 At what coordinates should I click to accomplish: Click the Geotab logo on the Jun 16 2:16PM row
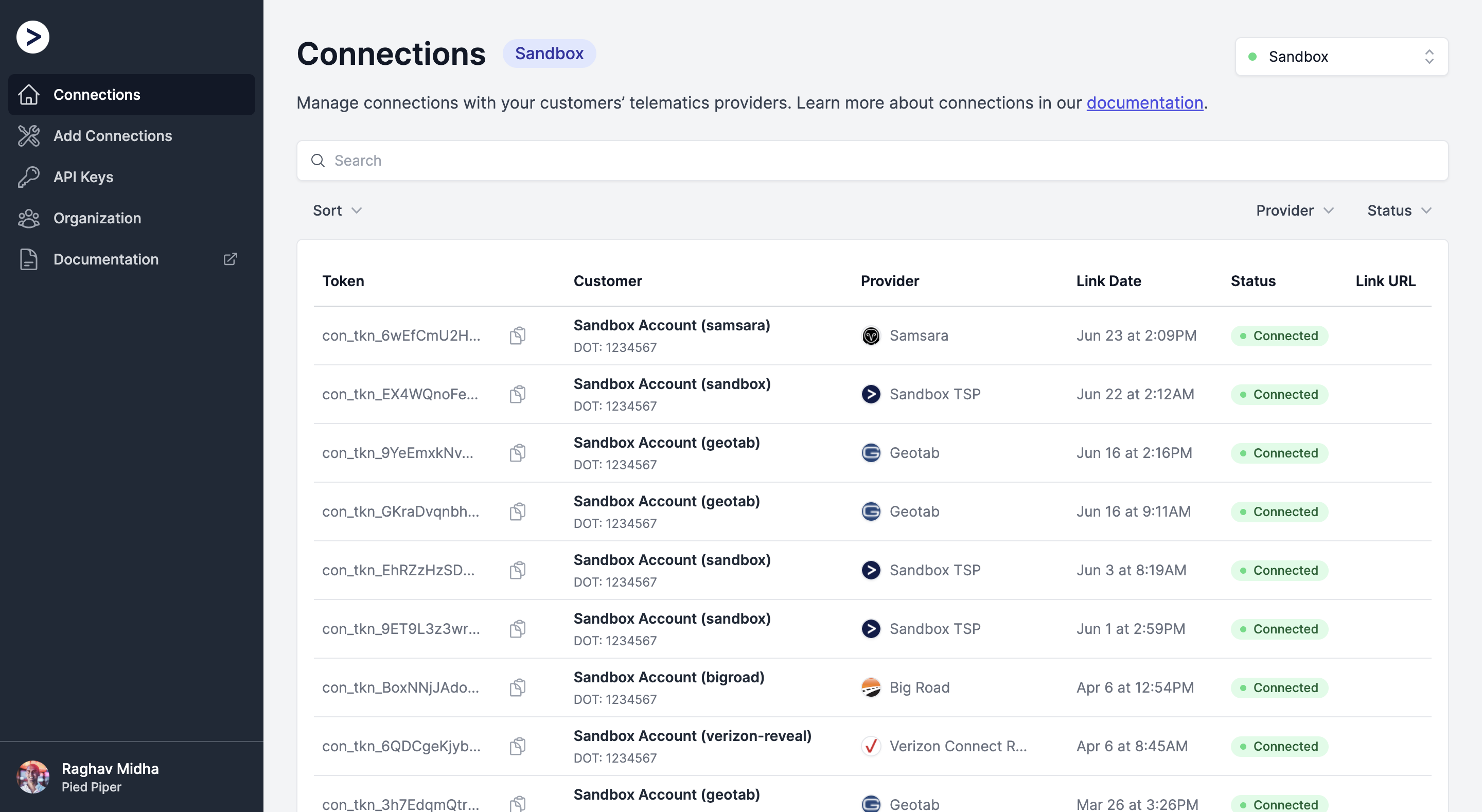point(871,453)
